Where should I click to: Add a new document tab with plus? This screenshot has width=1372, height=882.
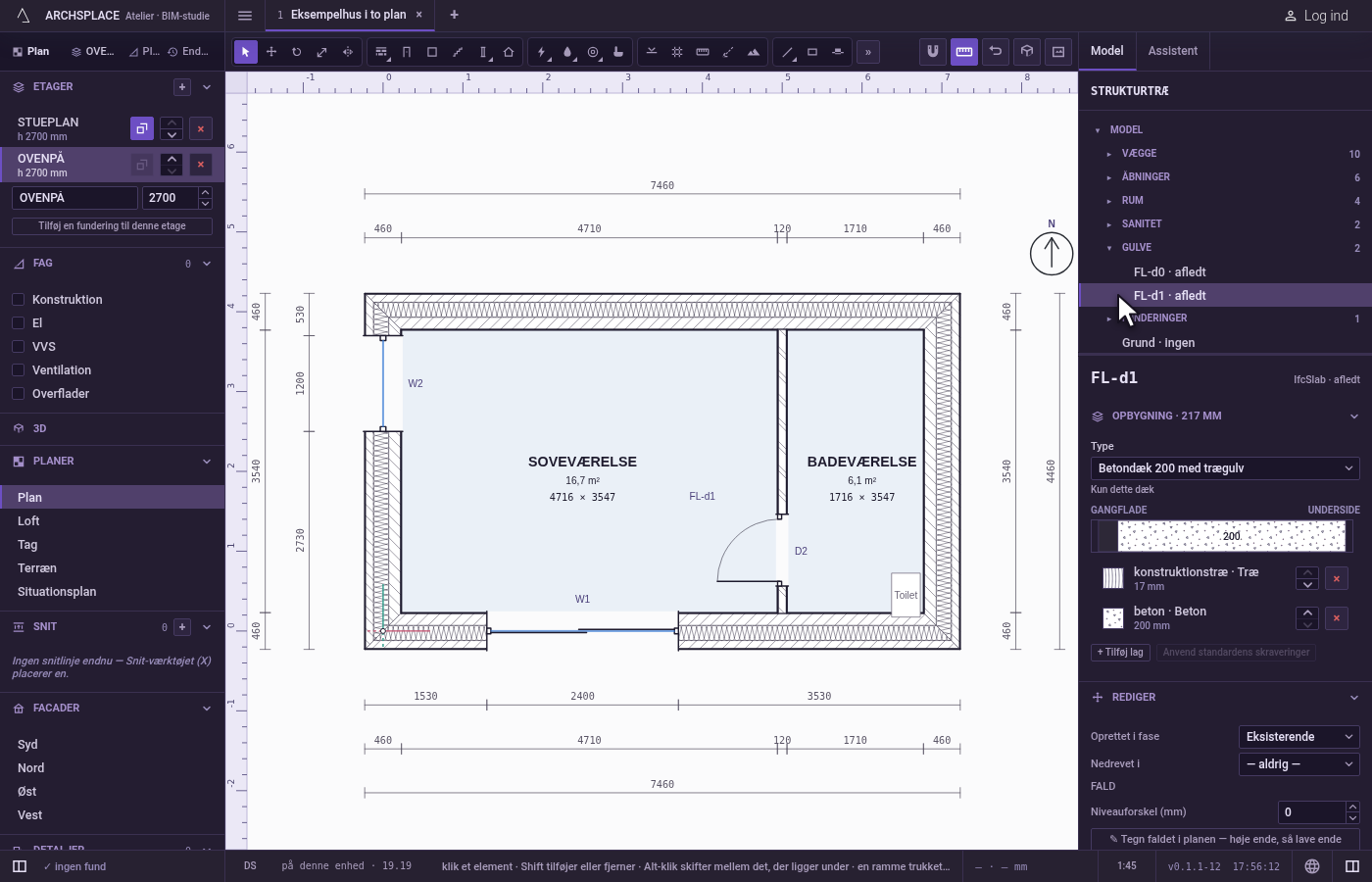(454, 15)
